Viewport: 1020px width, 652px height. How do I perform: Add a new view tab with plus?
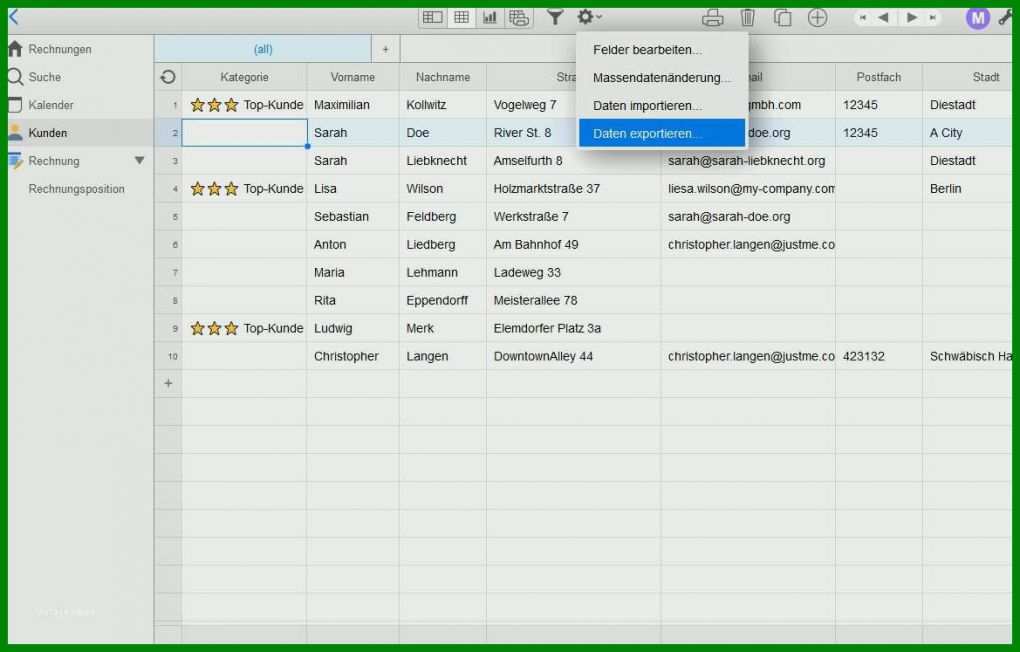pyautogui.click(x=385, y=49)
